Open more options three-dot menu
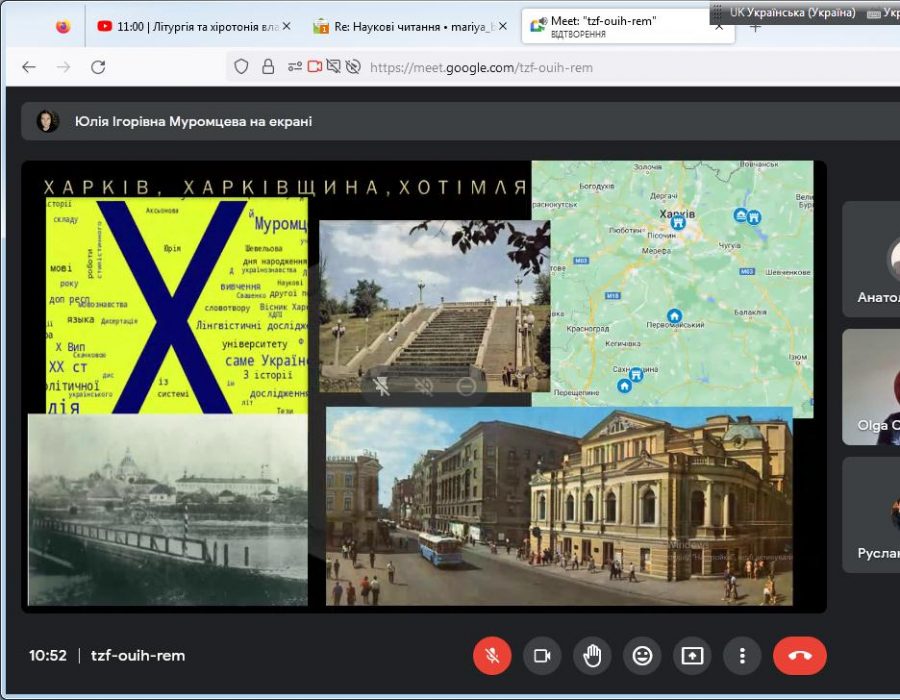Screen dimensions: 900x700 coord(742,656)
